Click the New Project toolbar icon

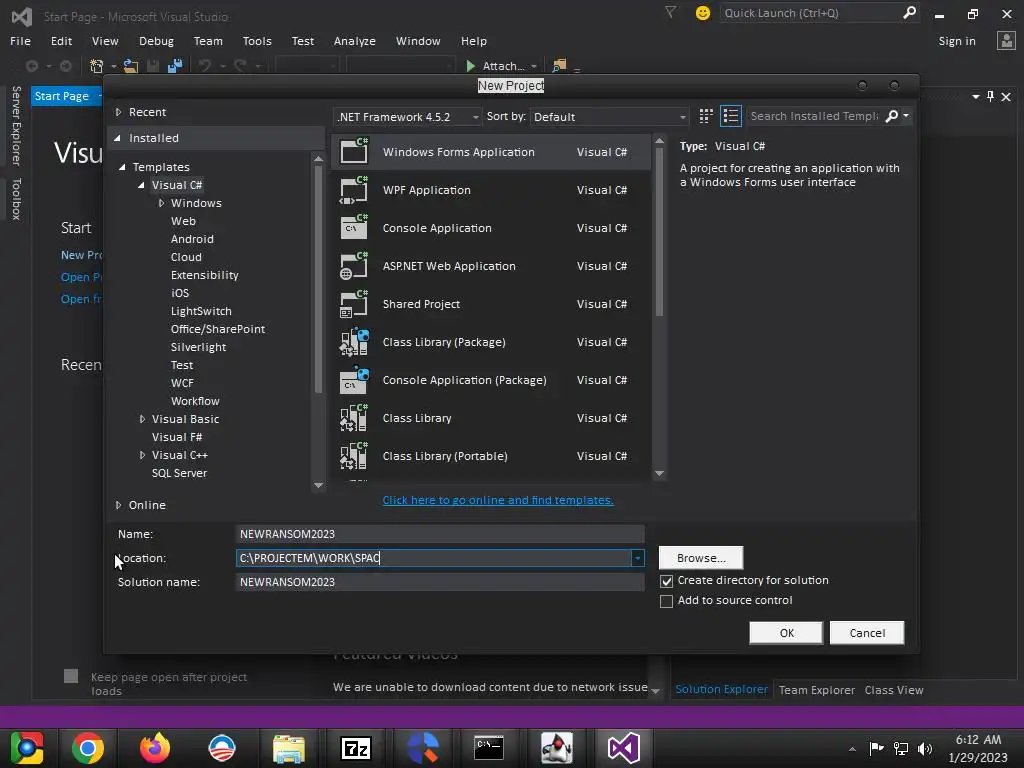(97, 65)
